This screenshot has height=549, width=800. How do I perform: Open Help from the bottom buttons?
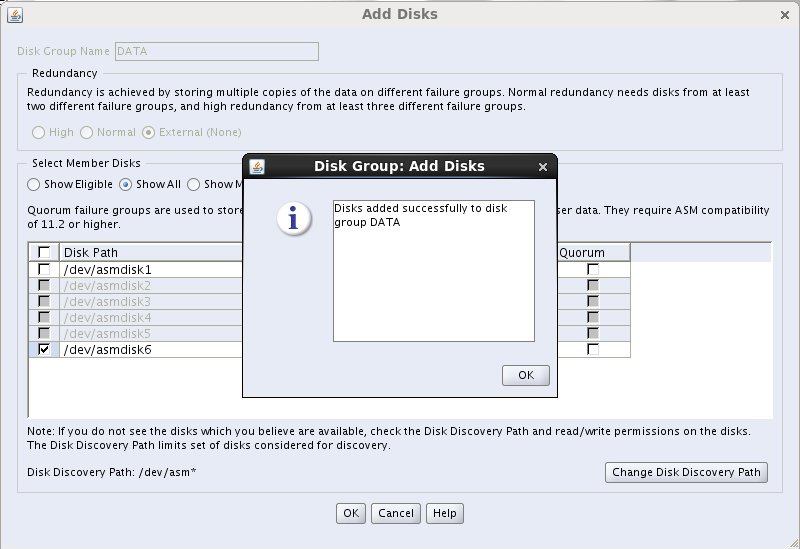click(x=444, y=513)
